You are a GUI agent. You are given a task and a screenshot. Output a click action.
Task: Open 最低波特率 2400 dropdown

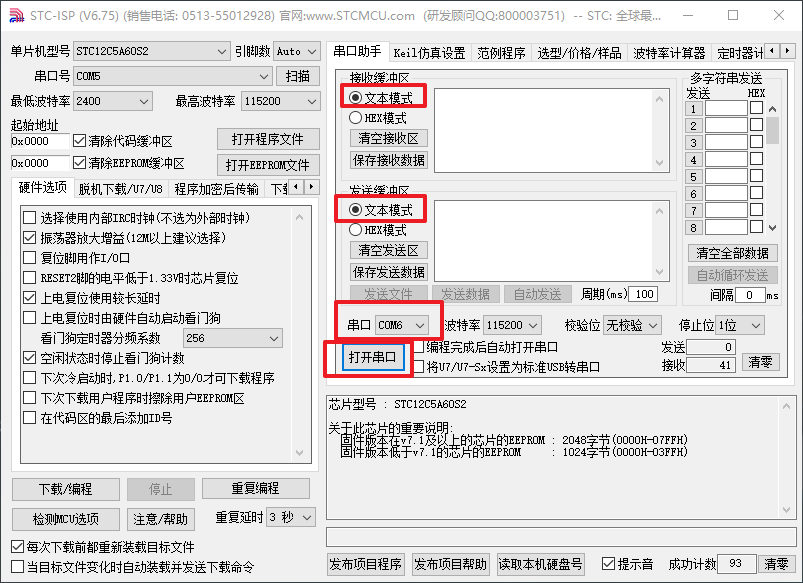pos(113,101)
